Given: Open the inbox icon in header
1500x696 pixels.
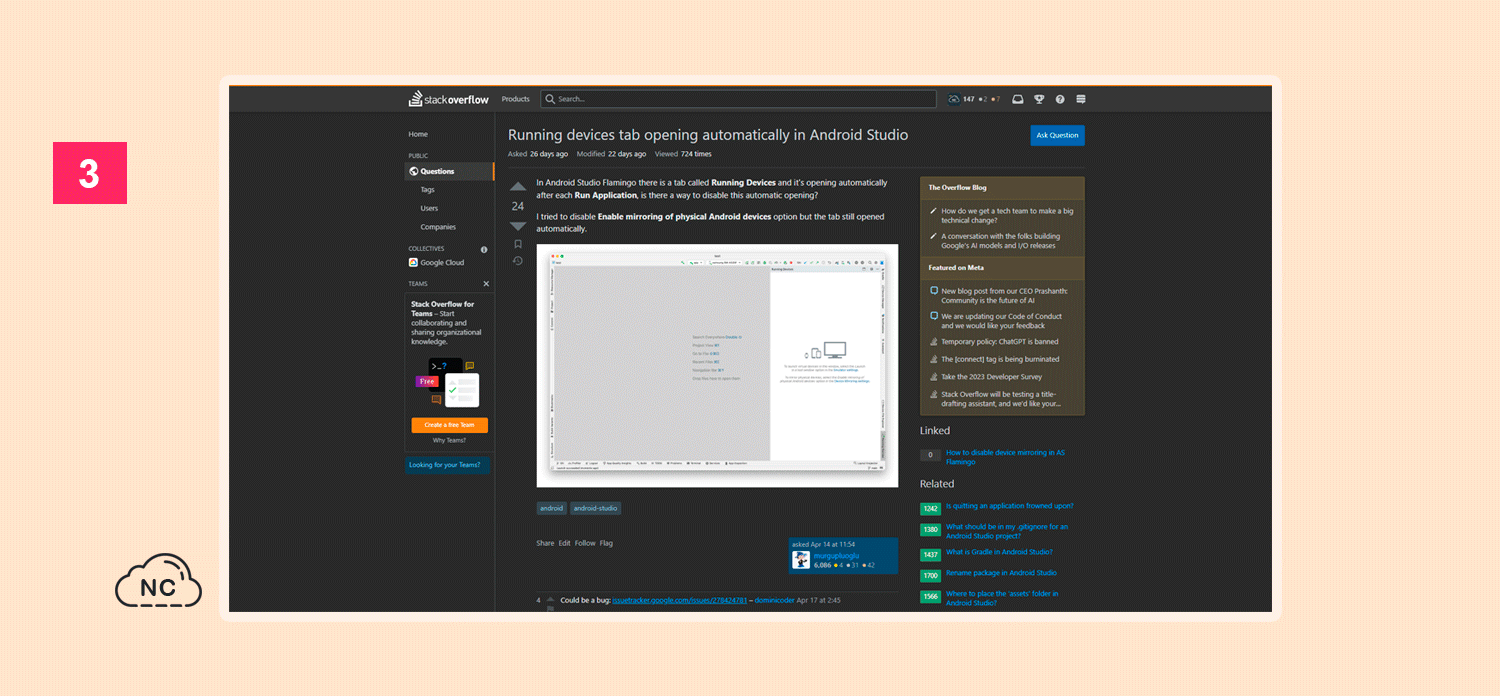Looking at the screenshot, I should (x=1018, y=99).
